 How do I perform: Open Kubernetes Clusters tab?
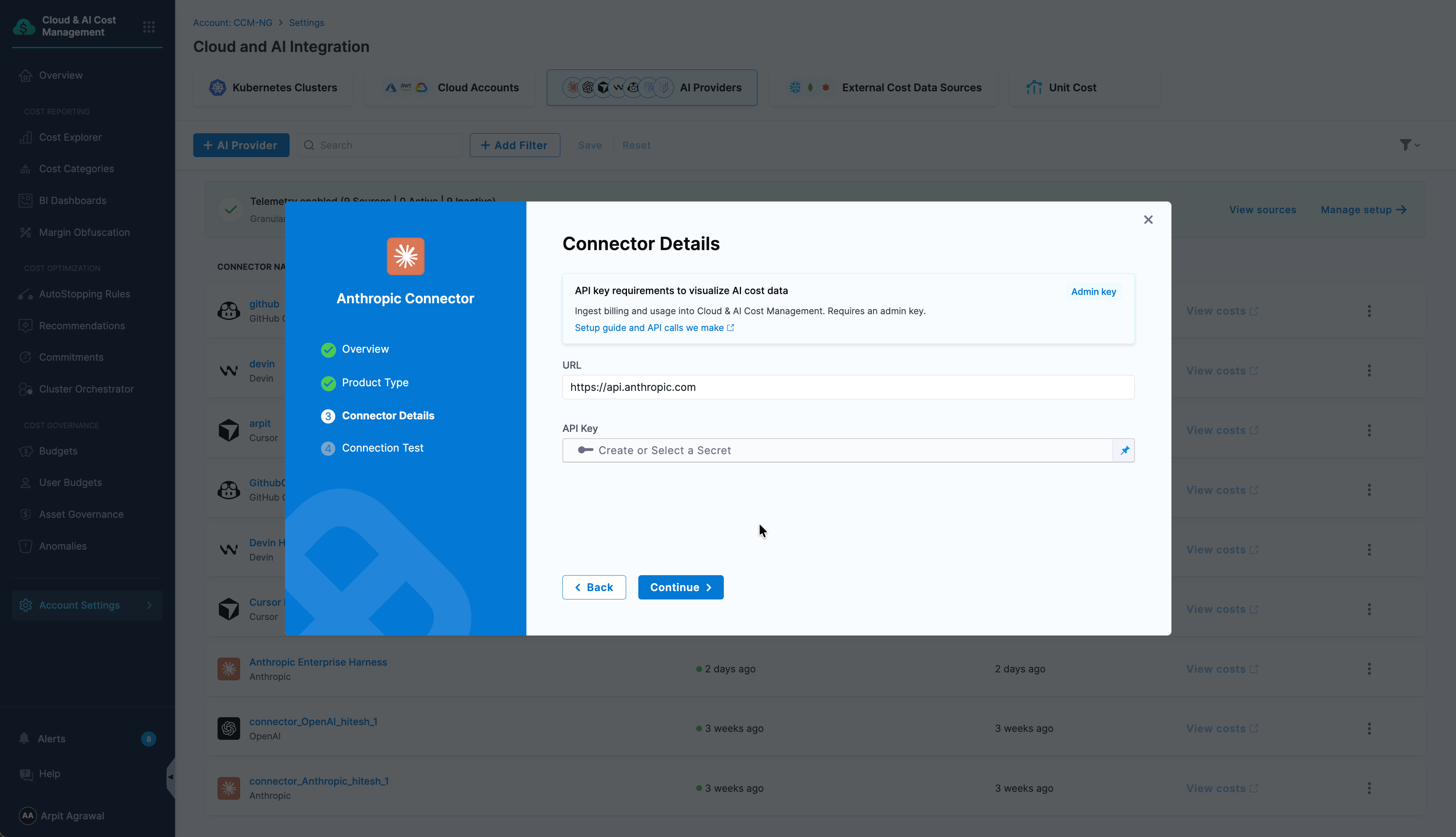click(x=272, y=88)
